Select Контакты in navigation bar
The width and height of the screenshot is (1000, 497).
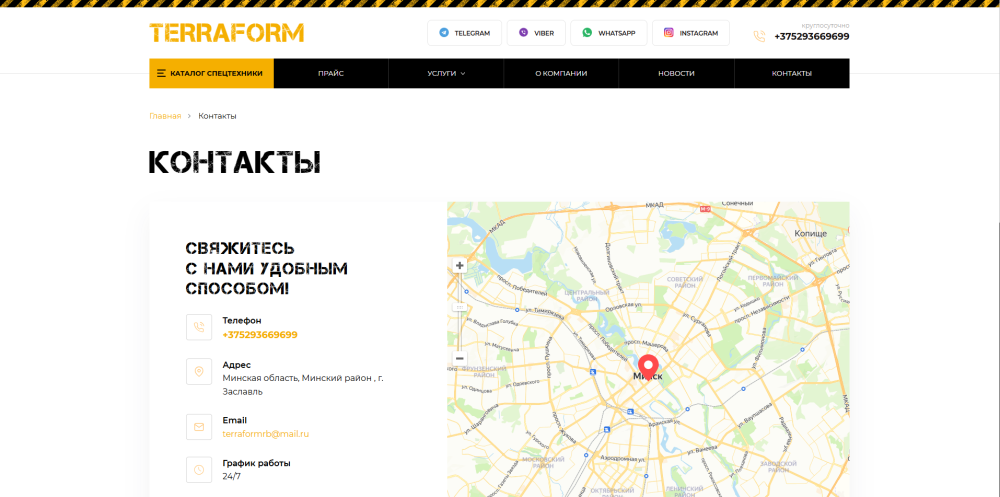click(x=791, y=73)
